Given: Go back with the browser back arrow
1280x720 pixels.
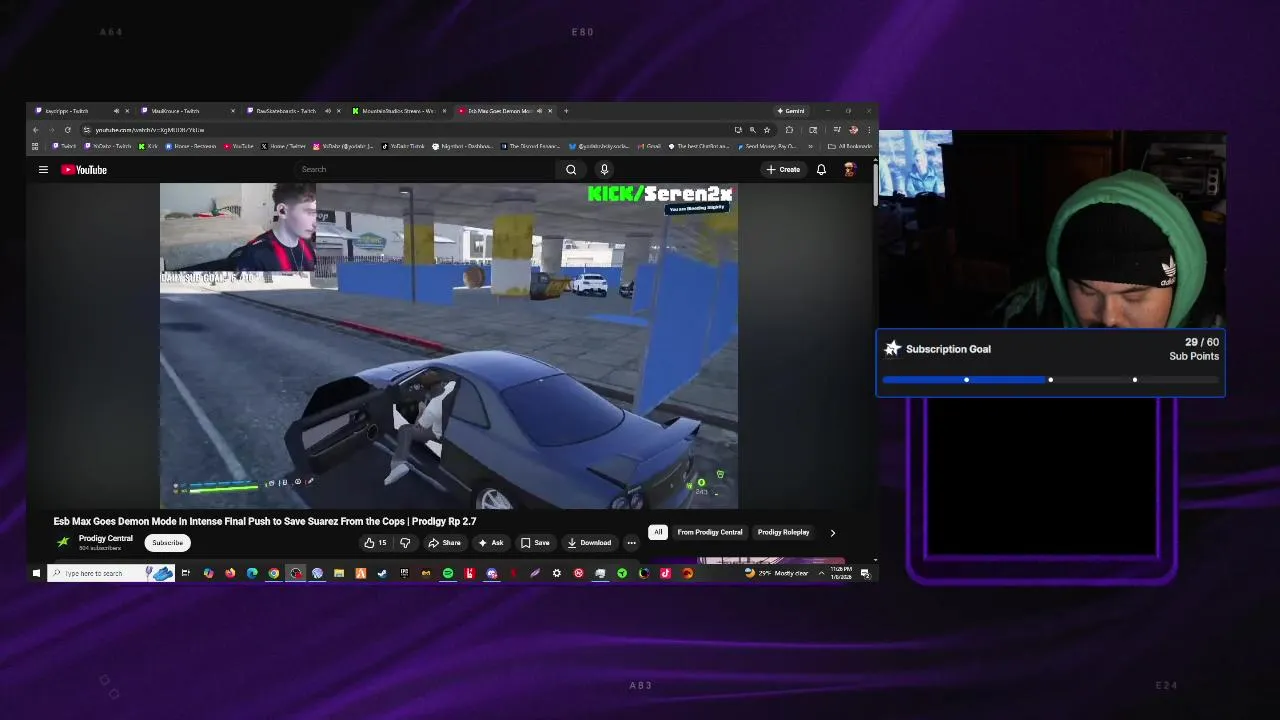Looking at the screenshot, I should (x=36, y=130).
